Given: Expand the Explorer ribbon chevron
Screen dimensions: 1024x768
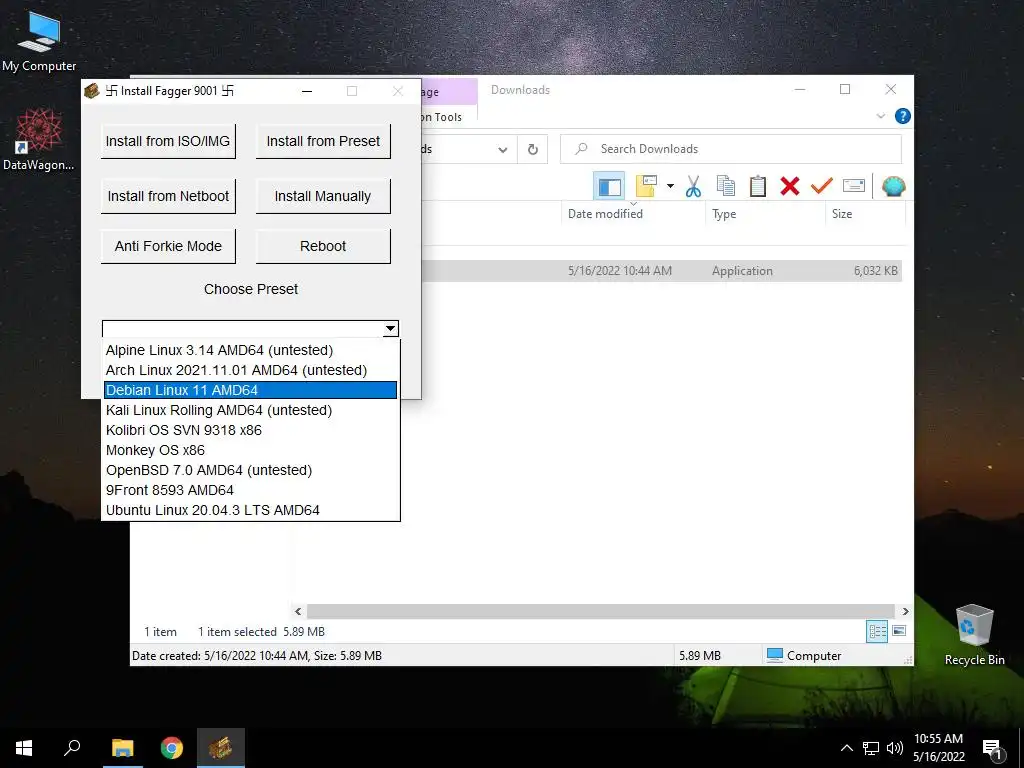Looking at the screenshot, I should tap(880, 116).
